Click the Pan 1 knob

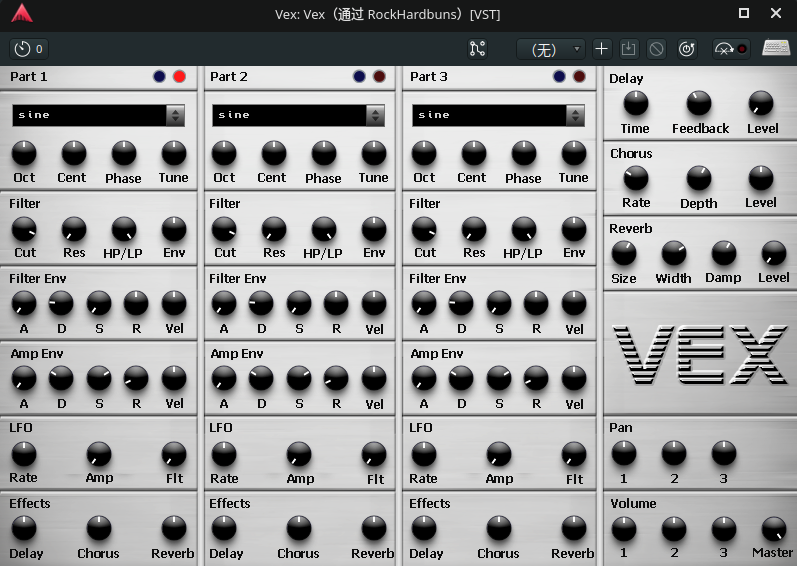624,454
